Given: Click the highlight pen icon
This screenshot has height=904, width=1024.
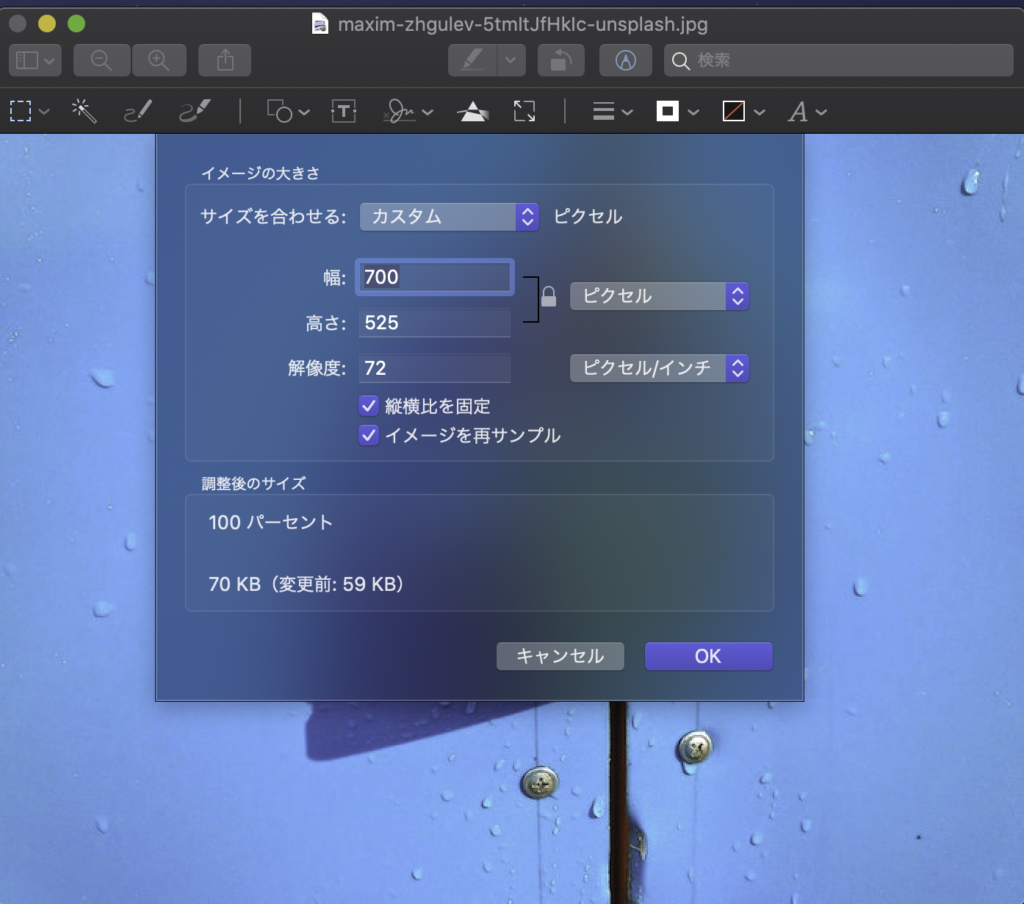Looking at the screenshot, I should 472,60.
